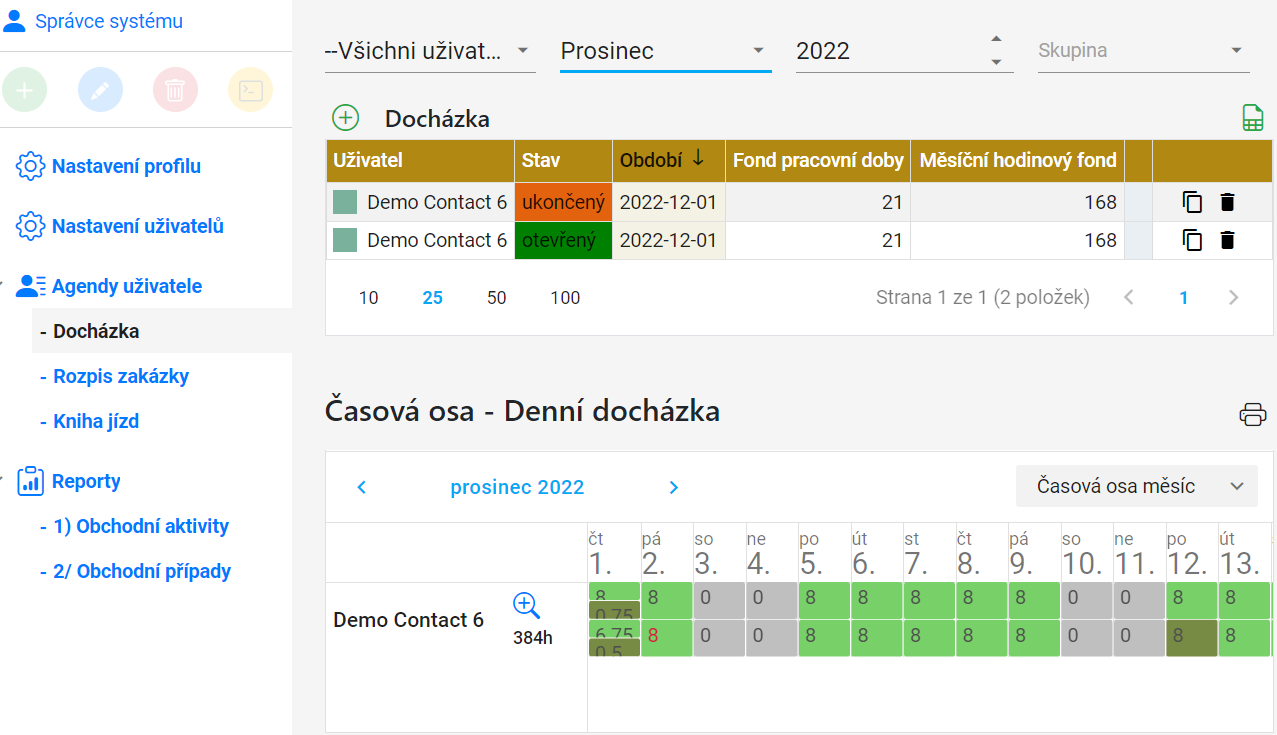Screen dimensions: 1277x735
Task: Click the green add toolbar button
Action: coord(25,90)
